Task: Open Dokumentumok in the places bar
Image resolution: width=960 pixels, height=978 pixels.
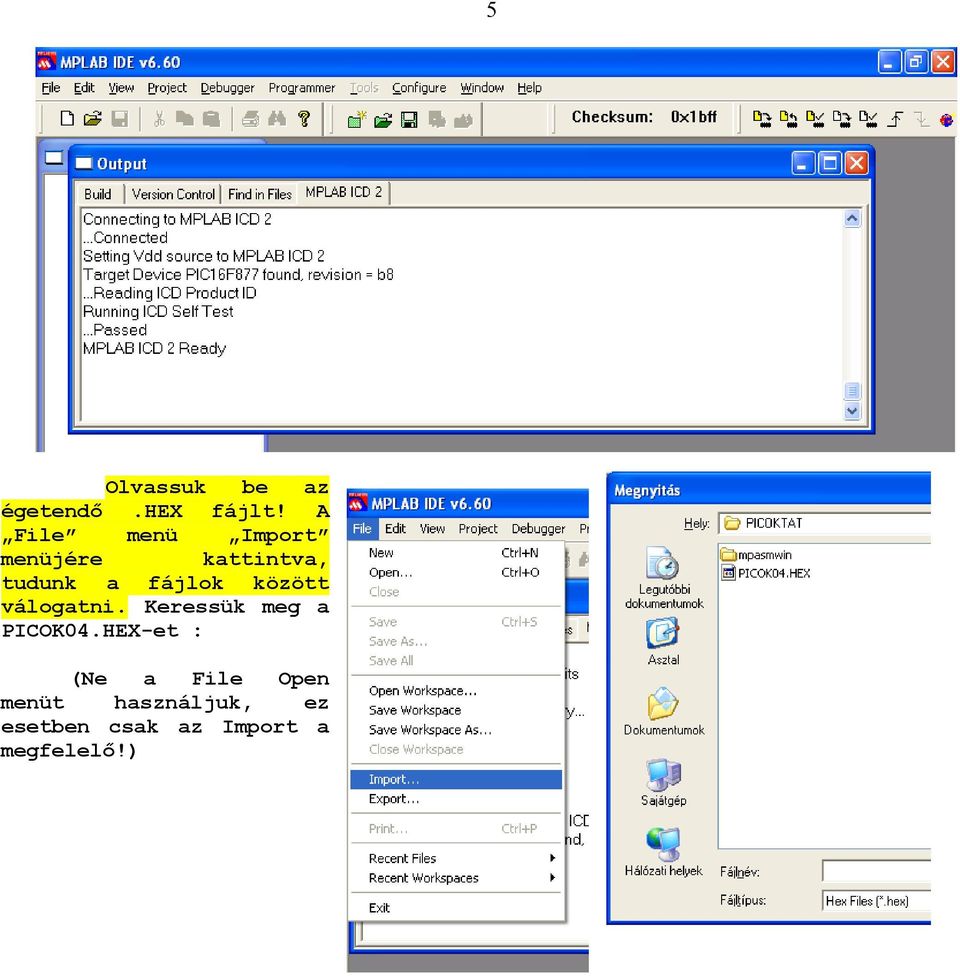Action: tap(664, 711)
